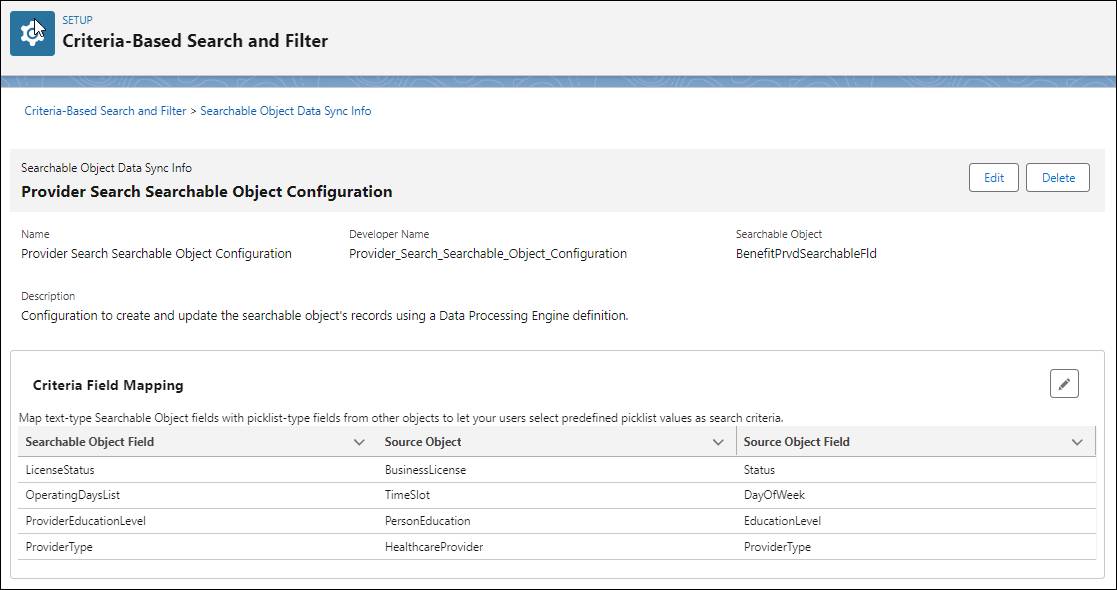Click the SETUP label text
The height and width of the screenshot is (590, 1117).
(77, 19)
